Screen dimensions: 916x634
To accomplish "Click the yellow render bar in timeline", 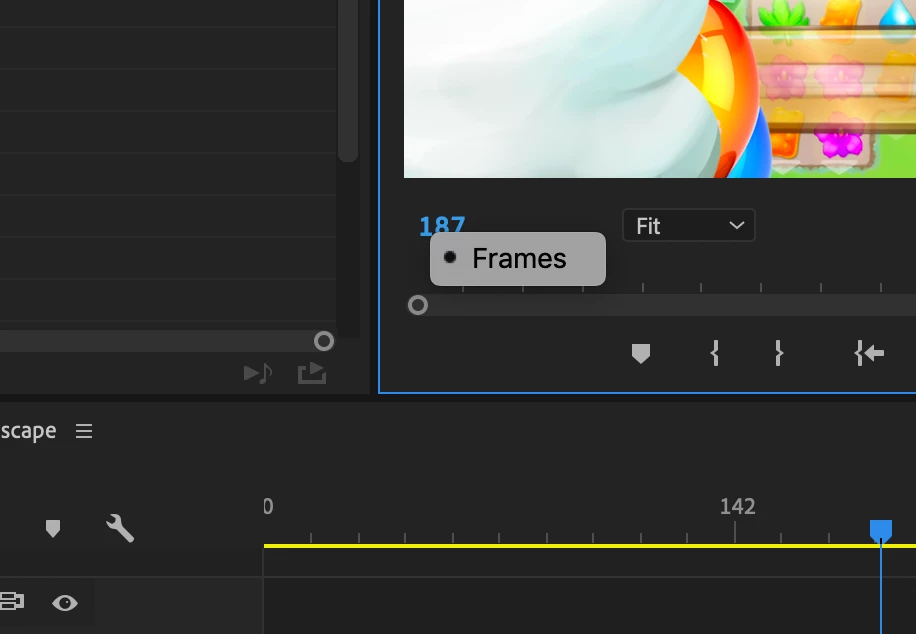I will click(x=589, y=546).
